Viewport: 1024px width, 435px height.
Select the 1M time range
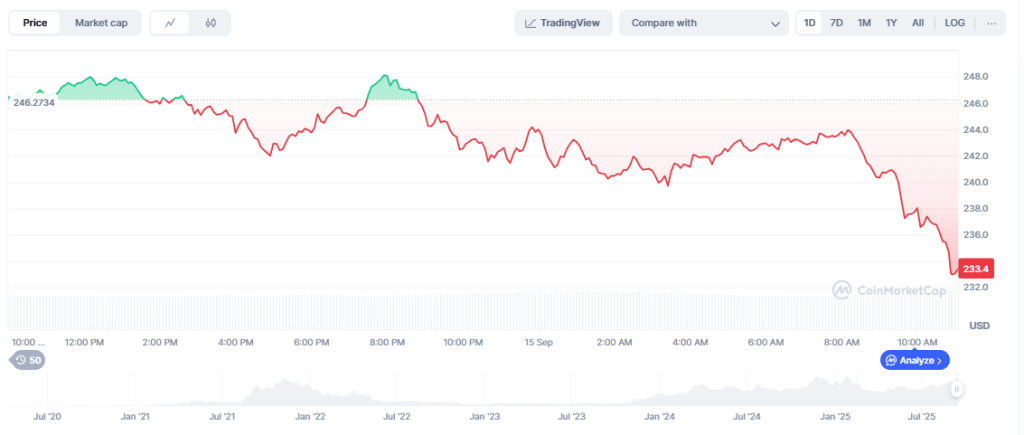pos(864,23)
